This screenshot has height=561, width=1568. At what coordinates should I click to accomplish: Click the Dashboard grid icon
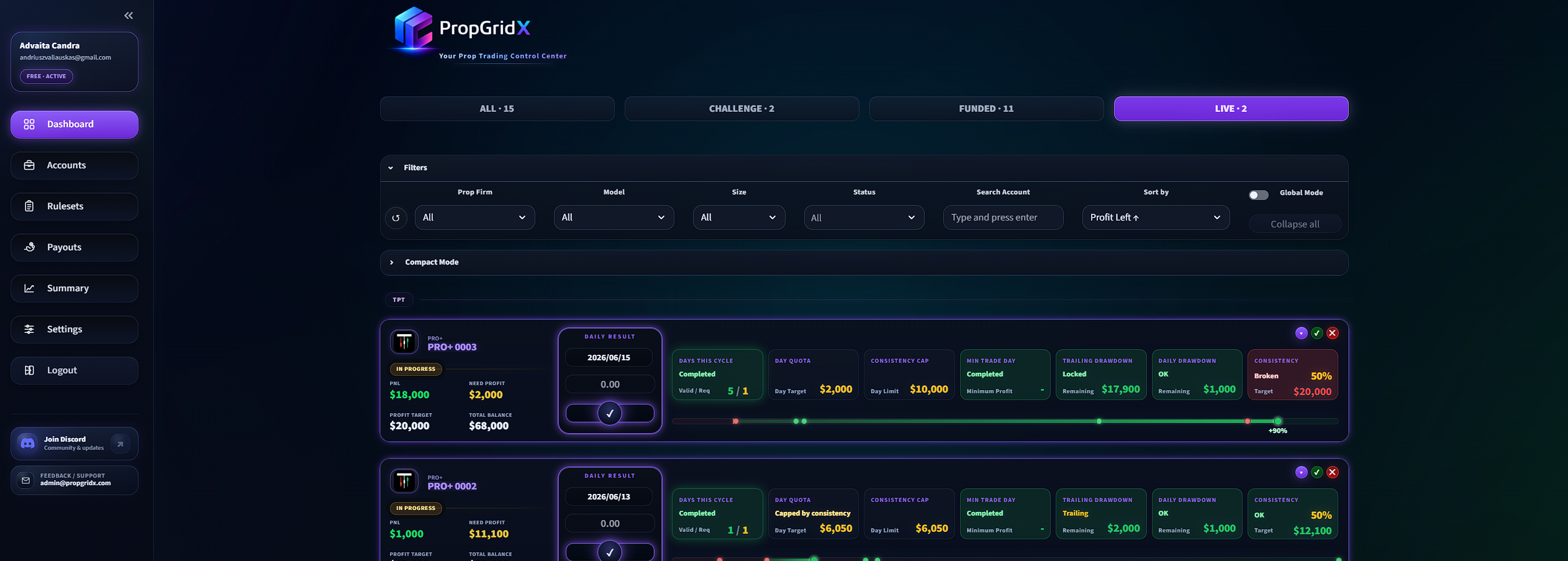29,124
